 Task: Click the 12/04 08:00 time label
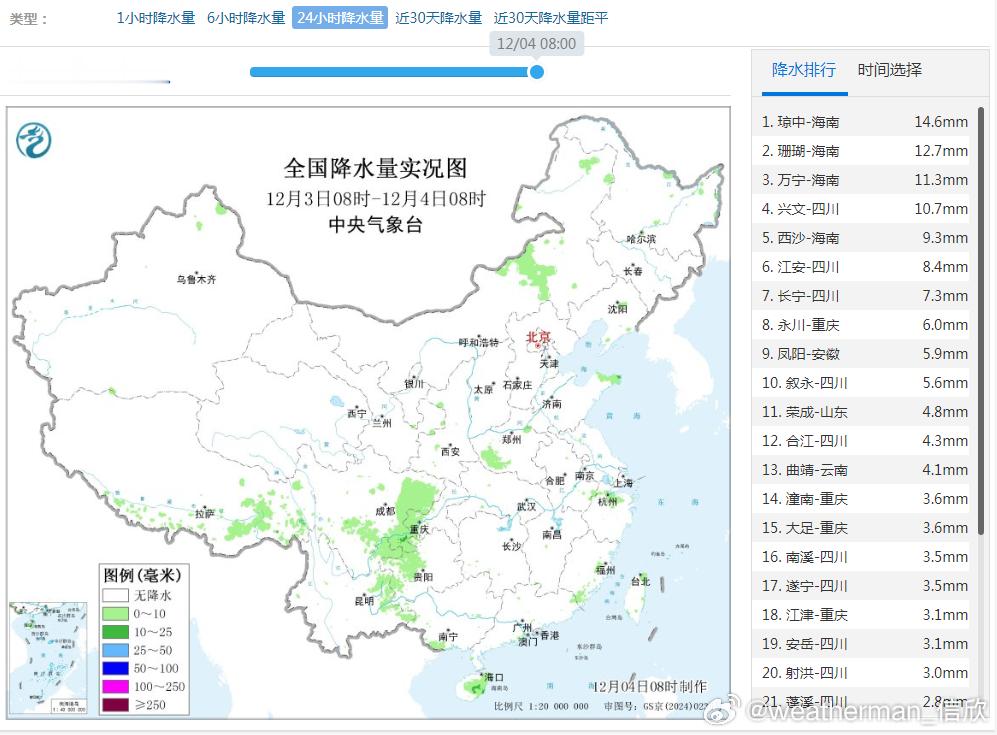click(537, 44)
